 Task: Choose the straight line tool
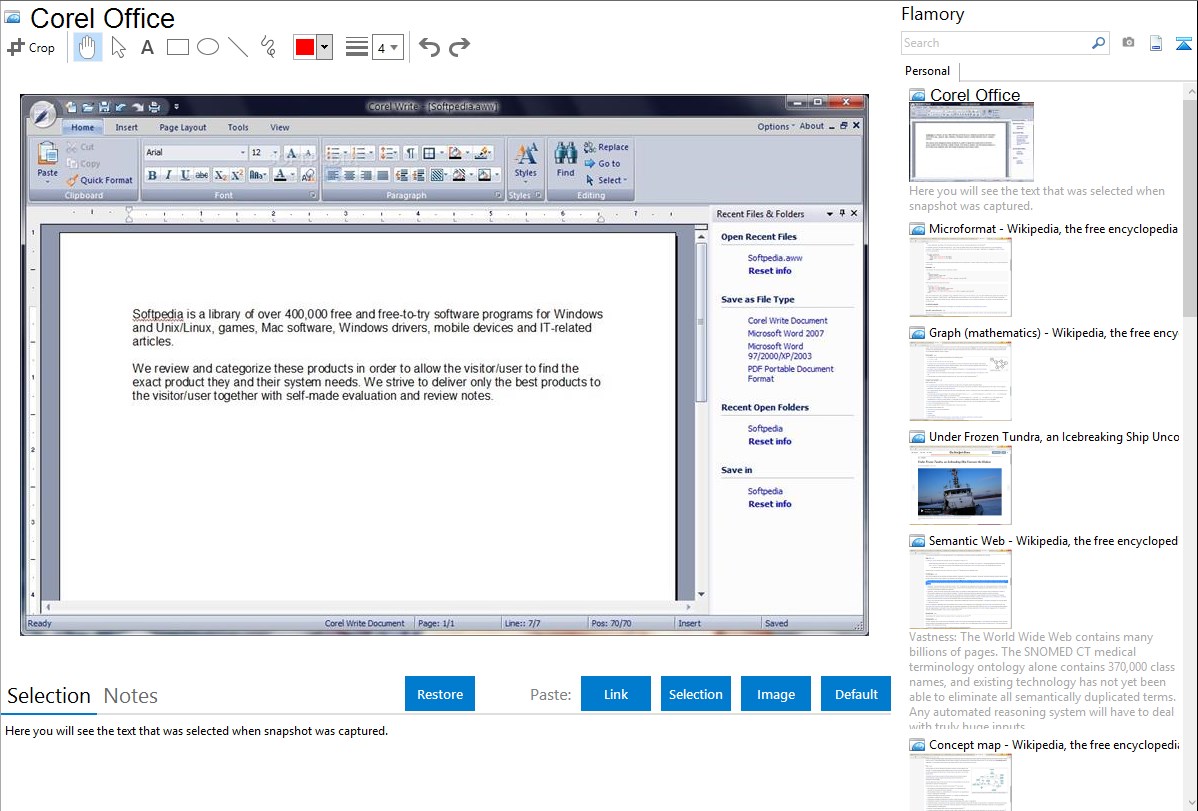click(x=238, y=47)
